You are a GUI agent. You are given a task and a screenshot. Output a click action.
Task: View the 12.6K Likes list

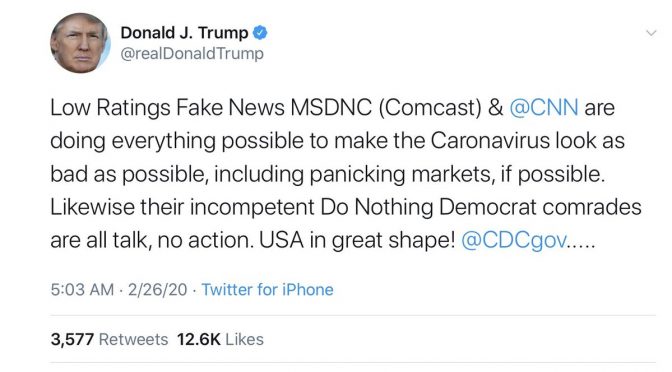pos(220,339)
